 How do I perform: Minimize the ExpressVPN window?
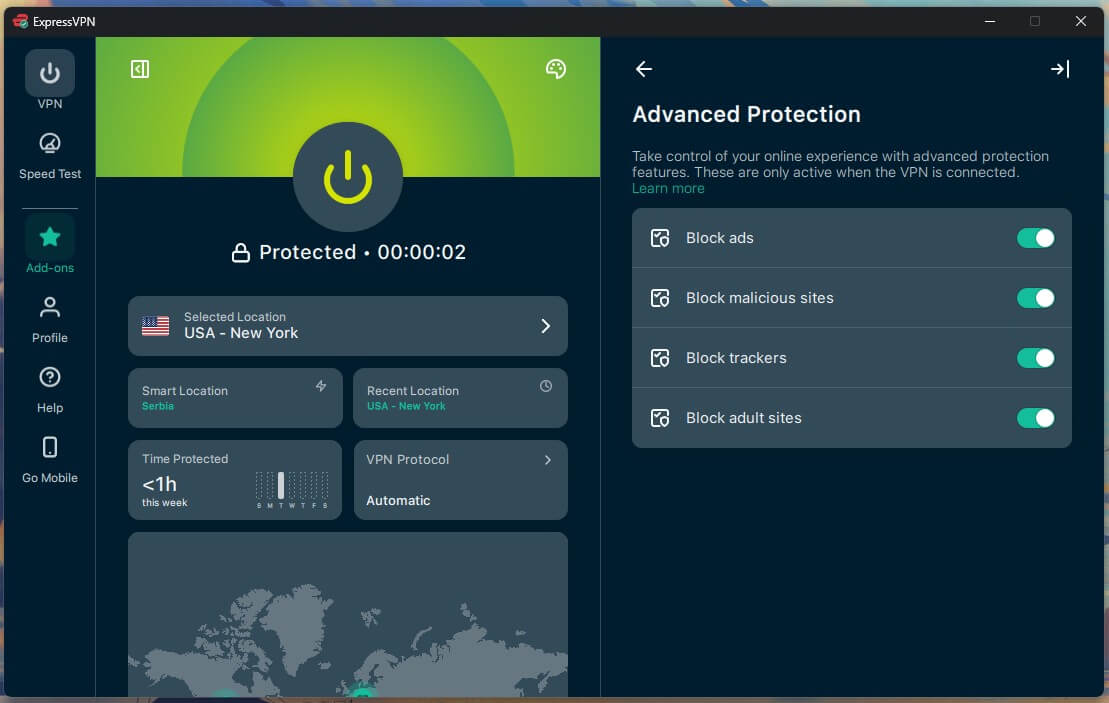[990, 21]
